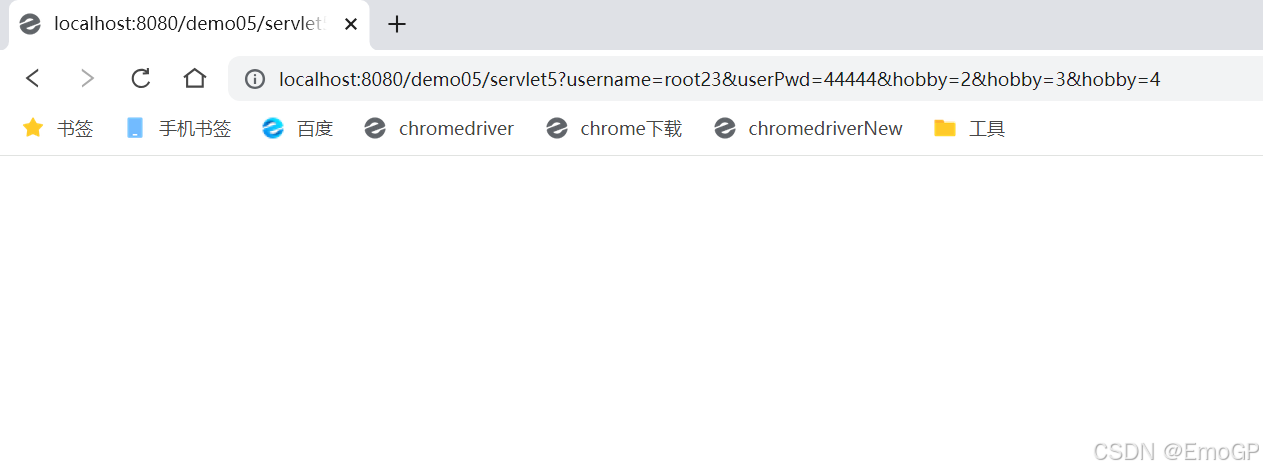Expand the 工具 bookmarks folder
The image size is (1263, 473).
point(969,128)
